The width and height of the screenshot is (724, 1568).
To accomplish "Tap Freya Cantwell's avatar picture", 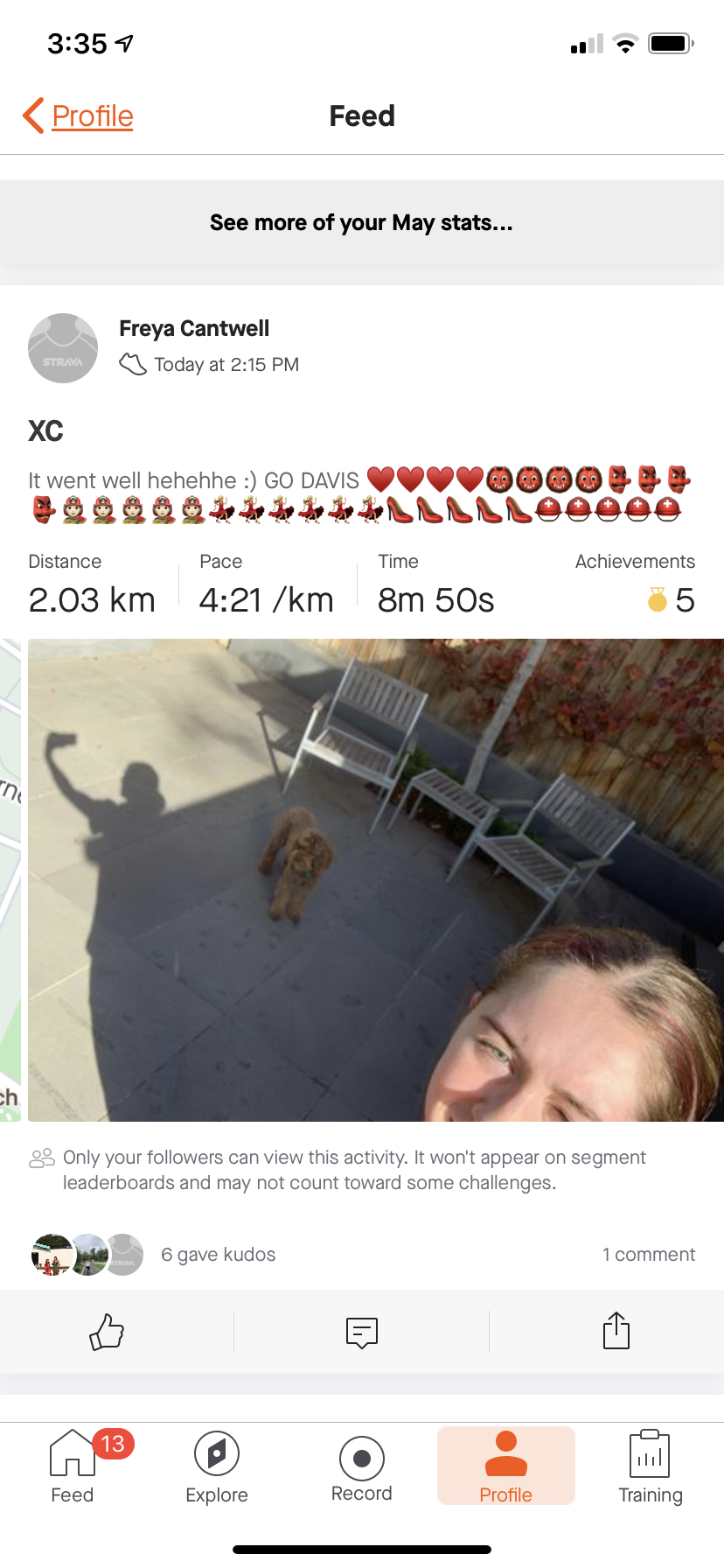I will click(x=63, y=348).
